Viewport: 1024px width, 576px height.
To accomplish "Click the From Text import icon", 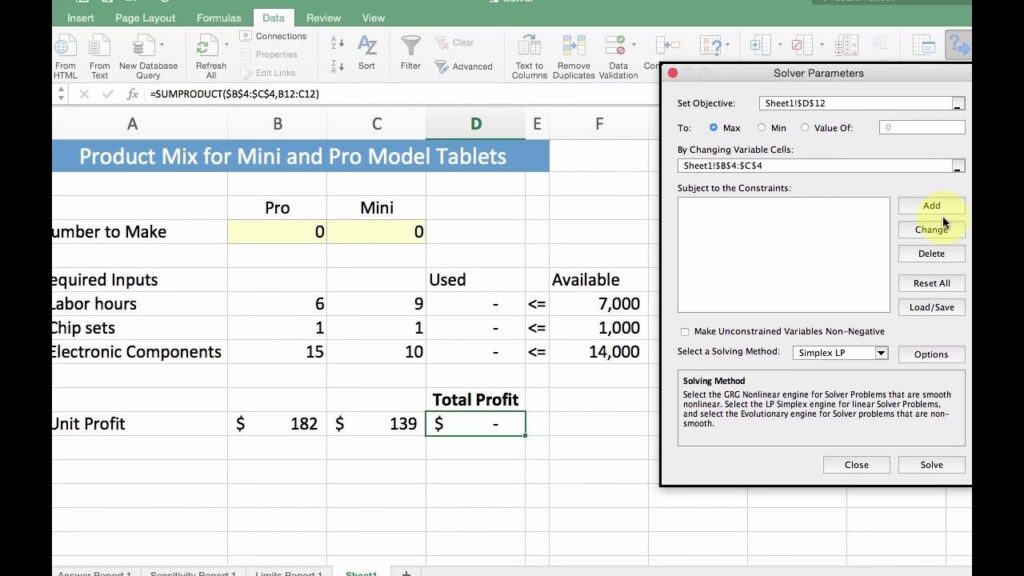I will click(x=99, y=46).
